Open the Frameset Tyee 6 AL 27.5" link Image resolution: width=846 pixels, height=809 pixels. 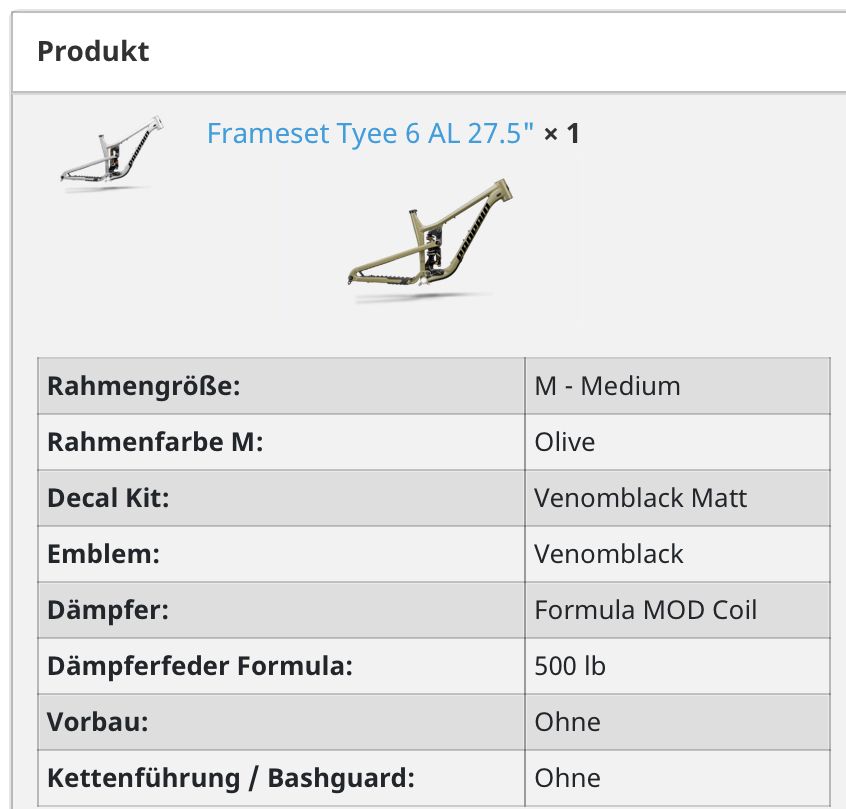(370, 133)
